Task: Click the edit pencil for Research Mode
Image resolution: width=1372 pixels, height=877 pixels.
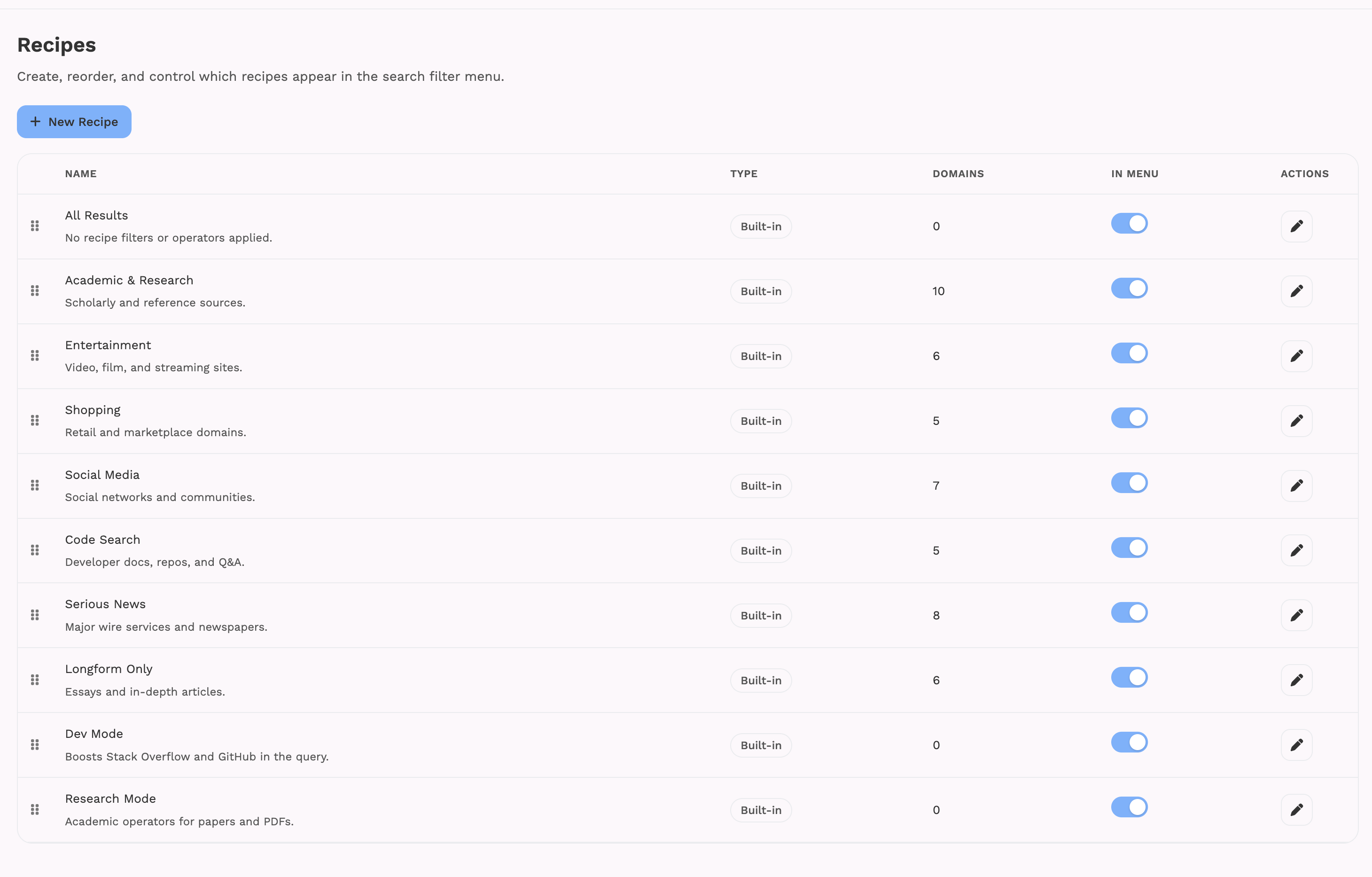Action: coord(1296,810)
